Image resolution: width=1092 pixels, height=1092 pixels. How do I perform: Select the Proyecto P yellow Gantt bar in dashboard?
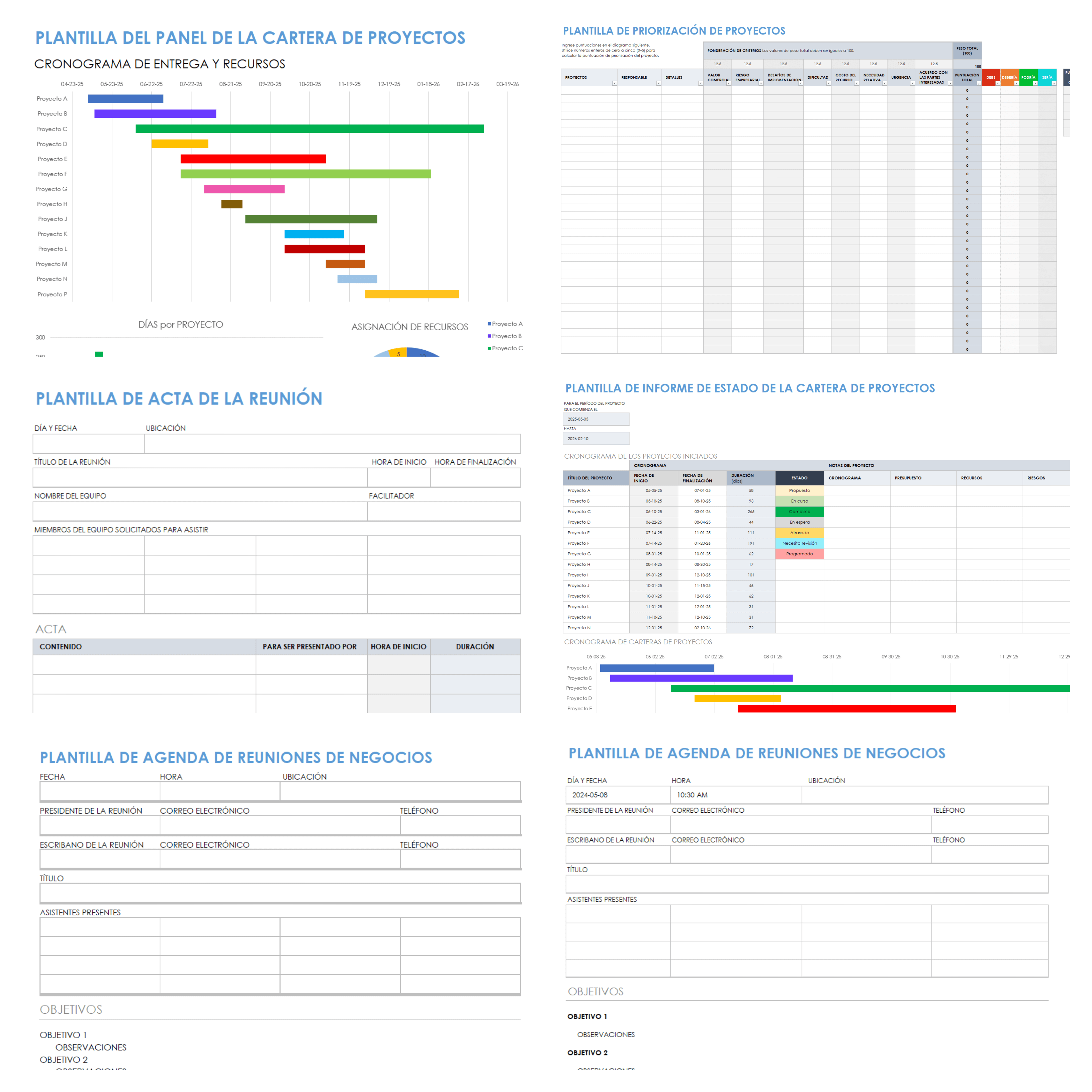click(x=412, y=294)
